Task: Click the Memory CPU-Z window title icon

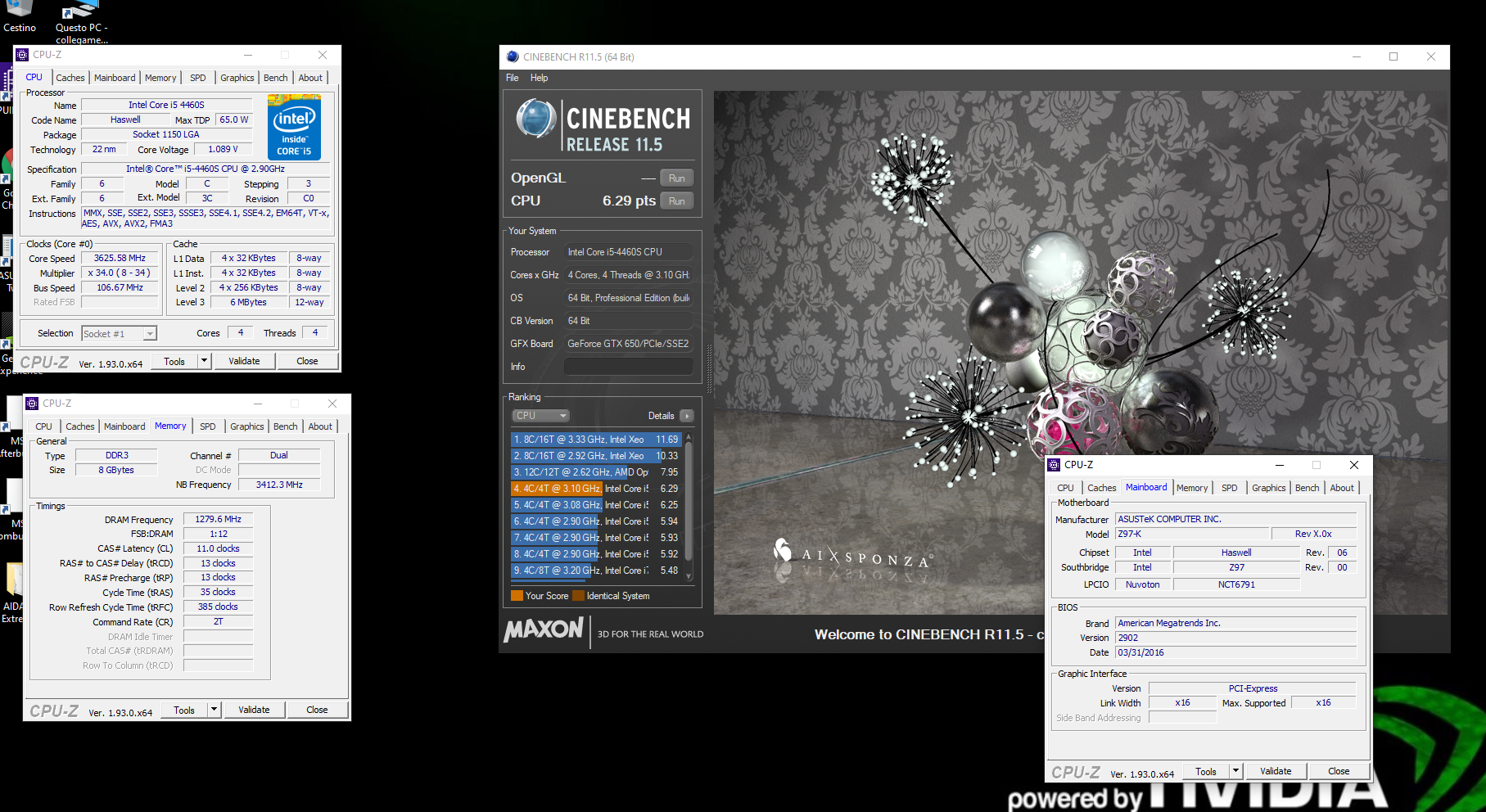Action: click(32, 404)
